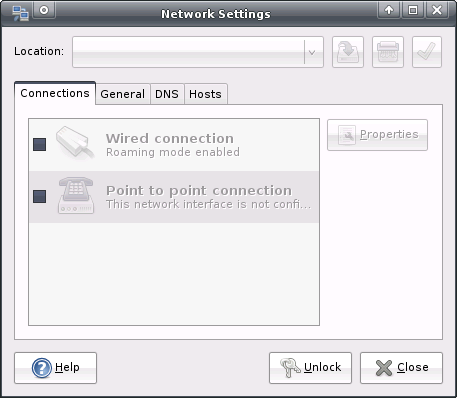Open the DNS tab
This screenshot has width=457, height=398.
[x=167, y=94]
